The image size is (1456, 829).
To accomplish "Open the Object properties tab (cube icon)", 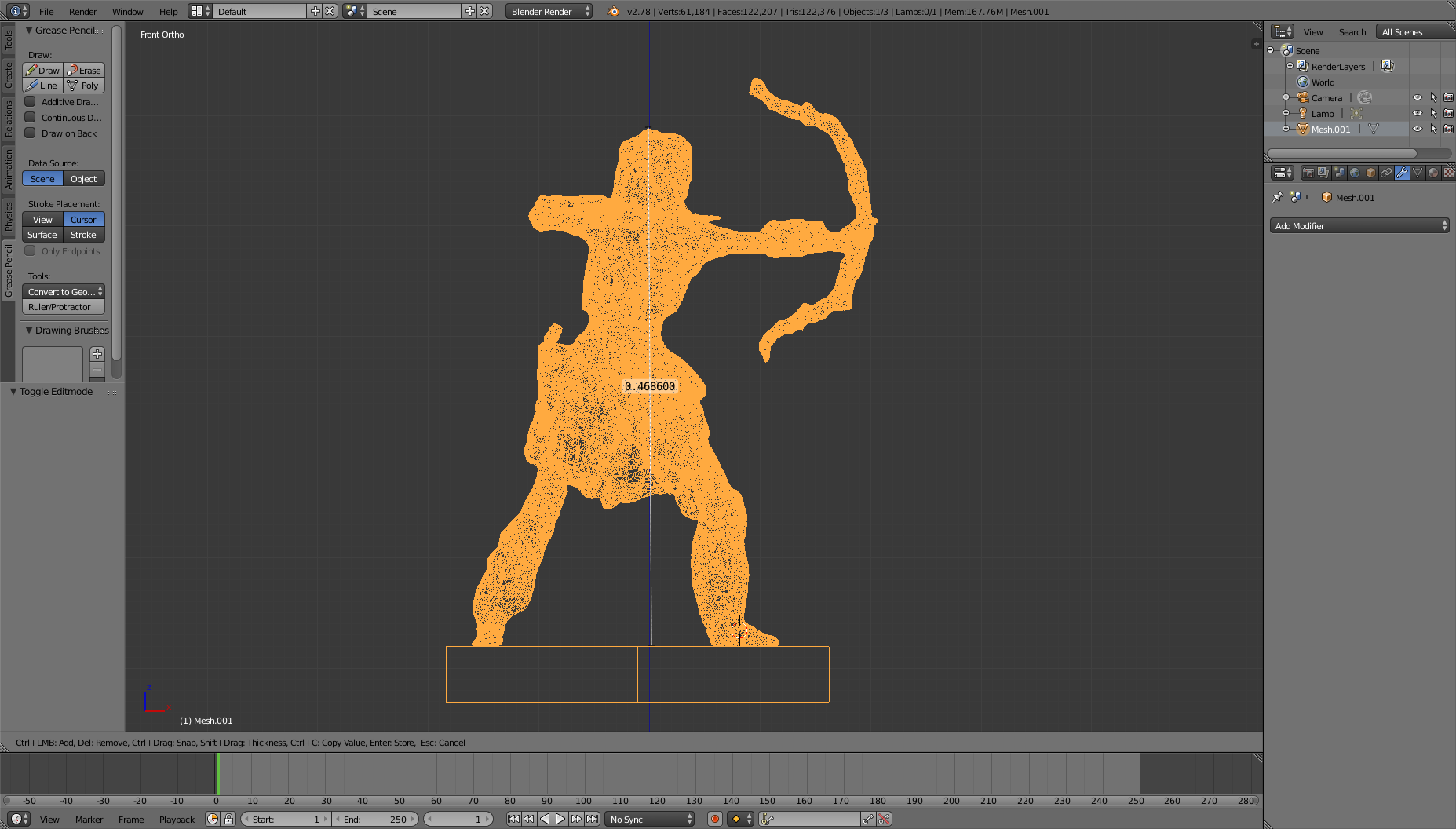I will [x=1370, y=173].
